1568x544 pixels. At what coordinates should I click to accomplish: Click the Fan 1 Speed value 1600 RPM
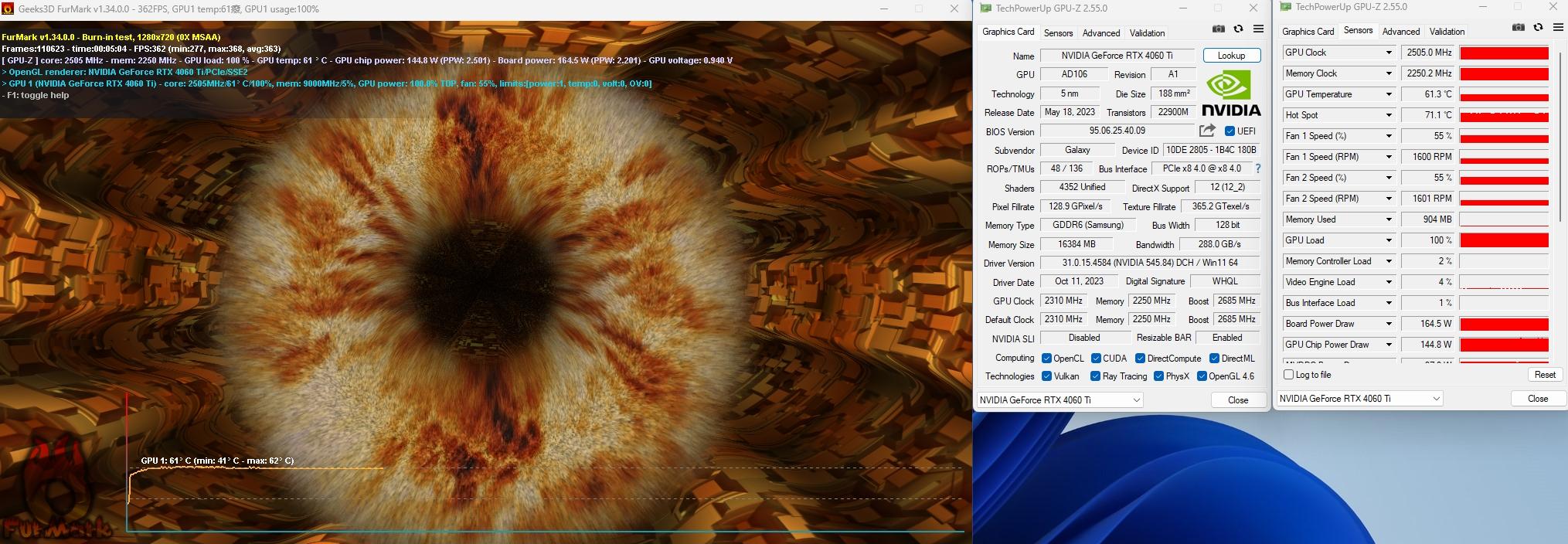point(1429,157)
